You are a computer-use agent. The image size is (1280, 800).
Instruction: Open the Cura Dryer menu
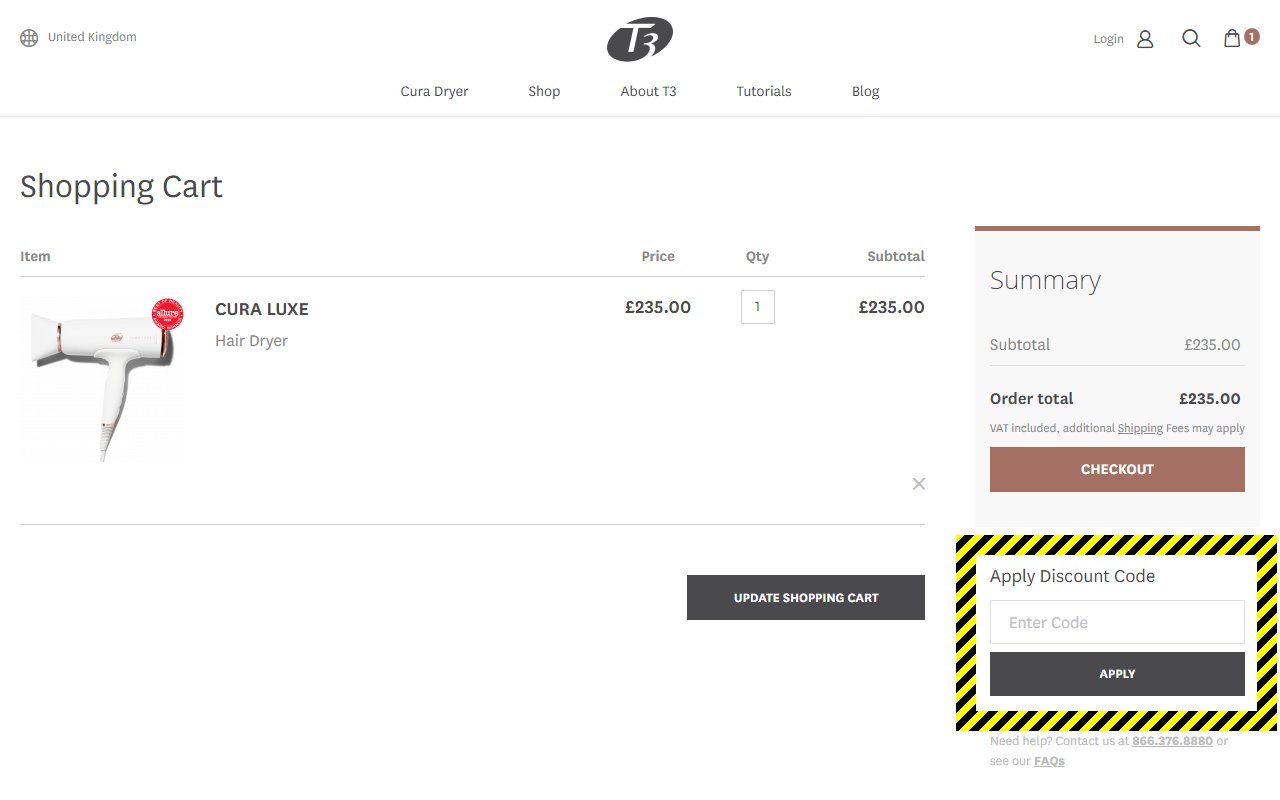point(434,91)
